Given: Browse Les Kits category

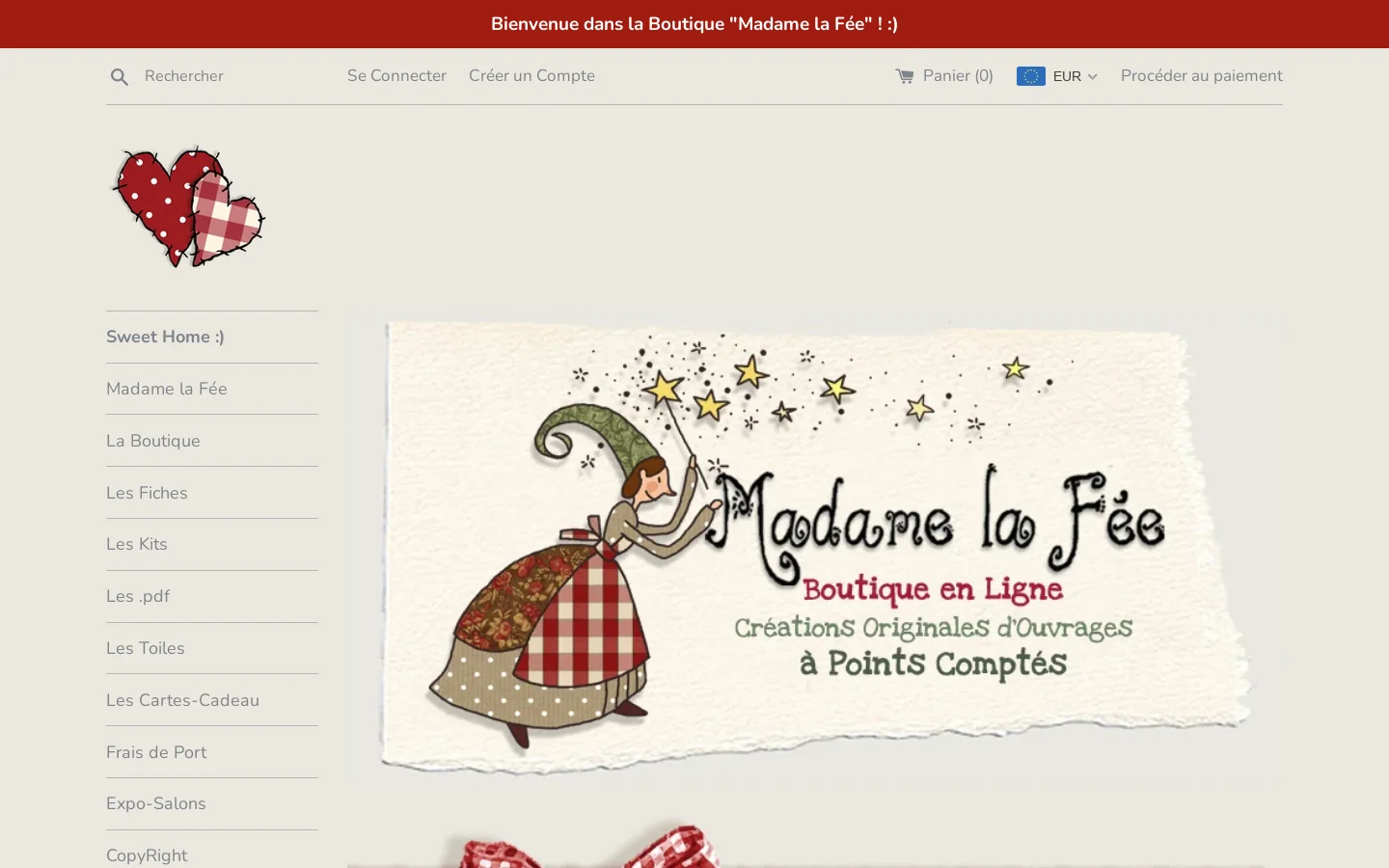Looking at the screenshot, I should tap(137, 544).
